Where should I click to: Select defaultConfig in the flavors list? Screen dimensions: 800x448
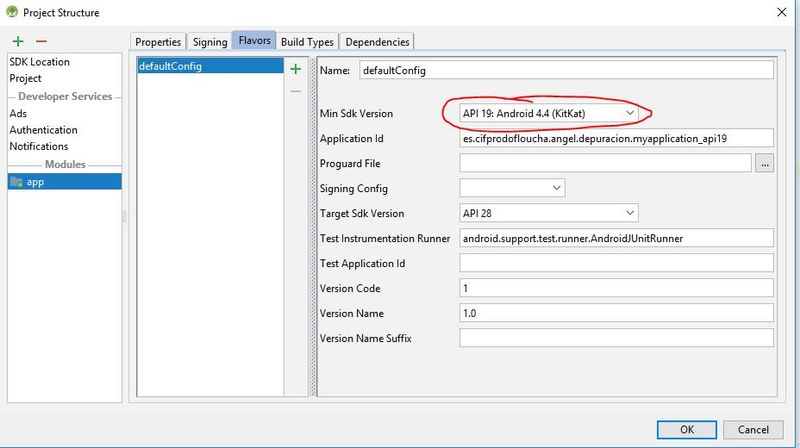point(210,66)
